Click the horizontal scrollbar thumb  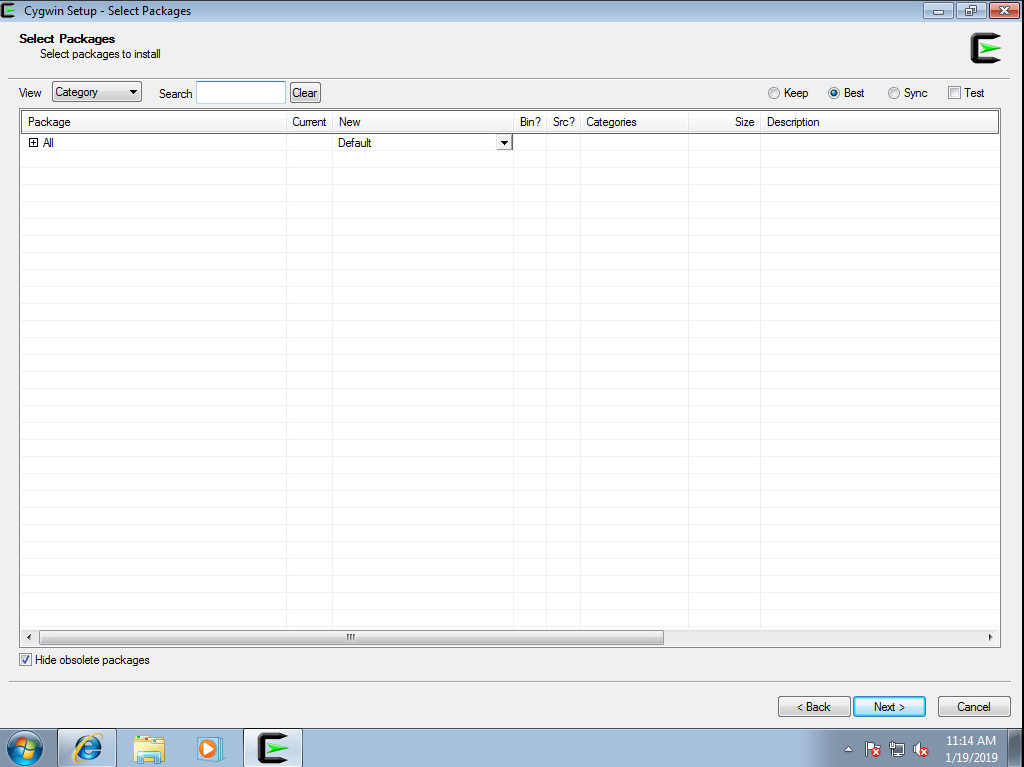[x=351, y=637]
